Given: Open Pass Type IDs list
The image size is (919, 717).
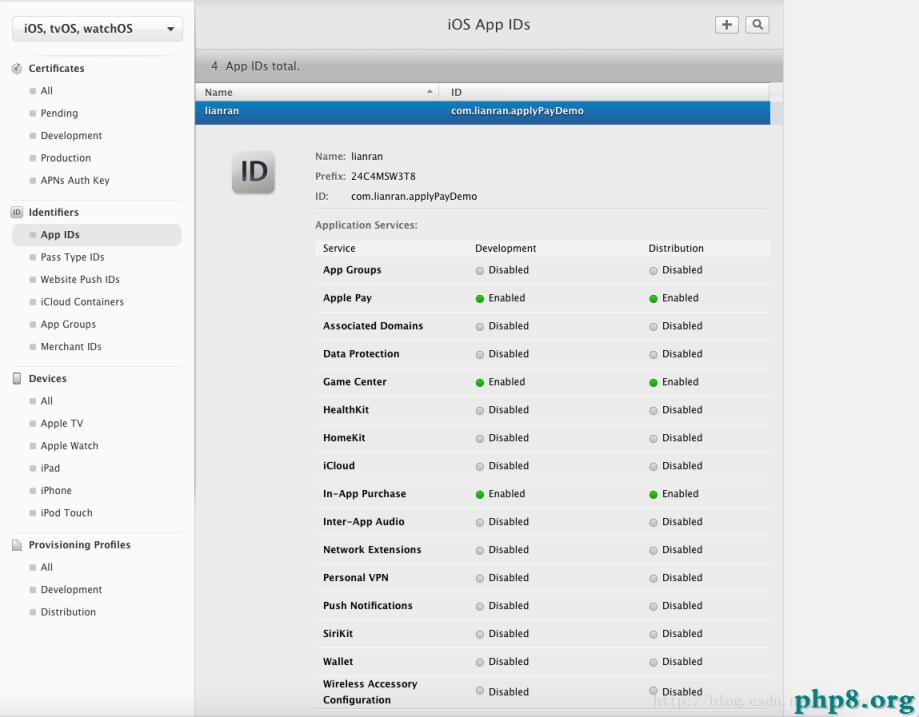Looking at the screenshot, I should coord(72,257).
